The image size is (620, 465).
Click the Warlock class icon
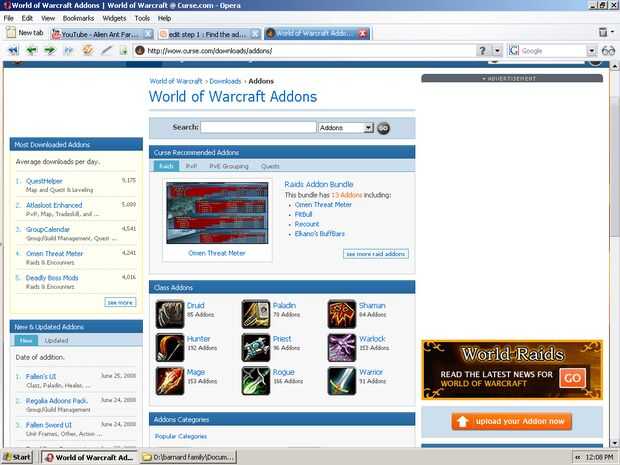click(x=342, y=347)
